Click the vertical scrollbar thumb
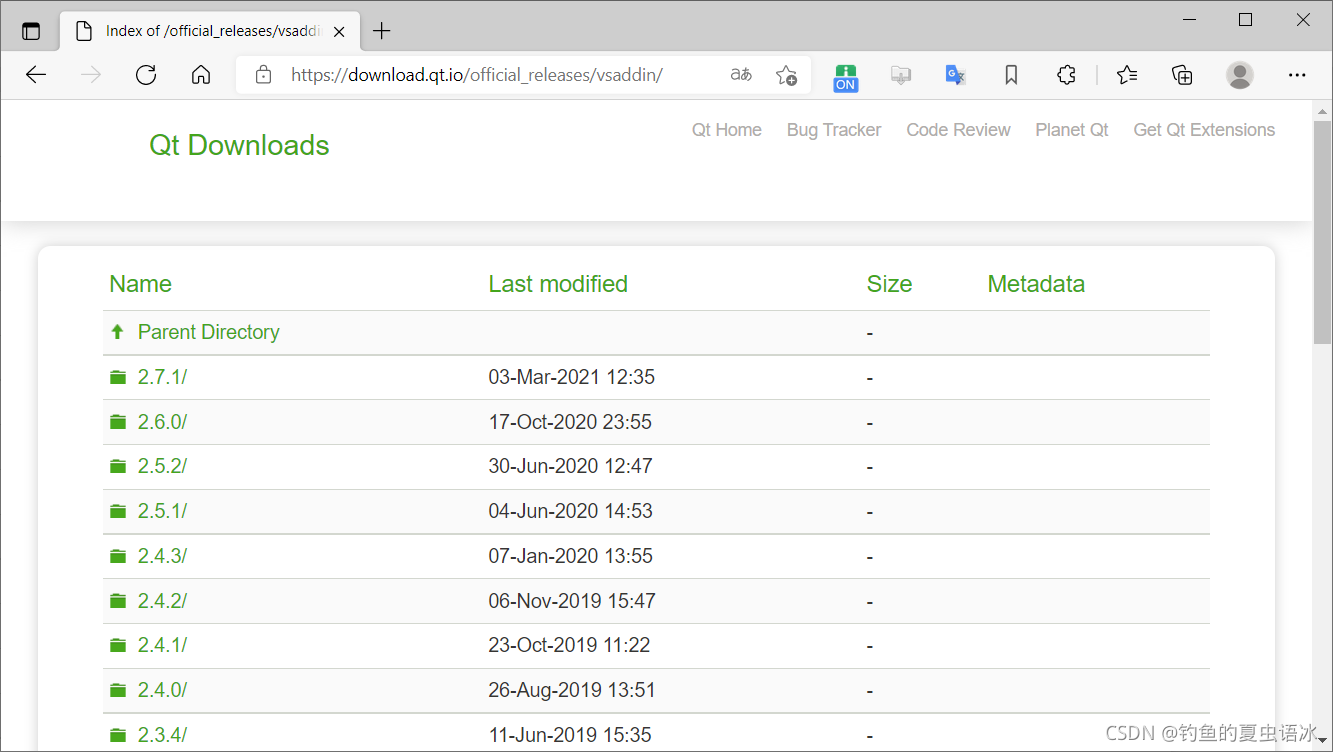 pos(1323,232)
